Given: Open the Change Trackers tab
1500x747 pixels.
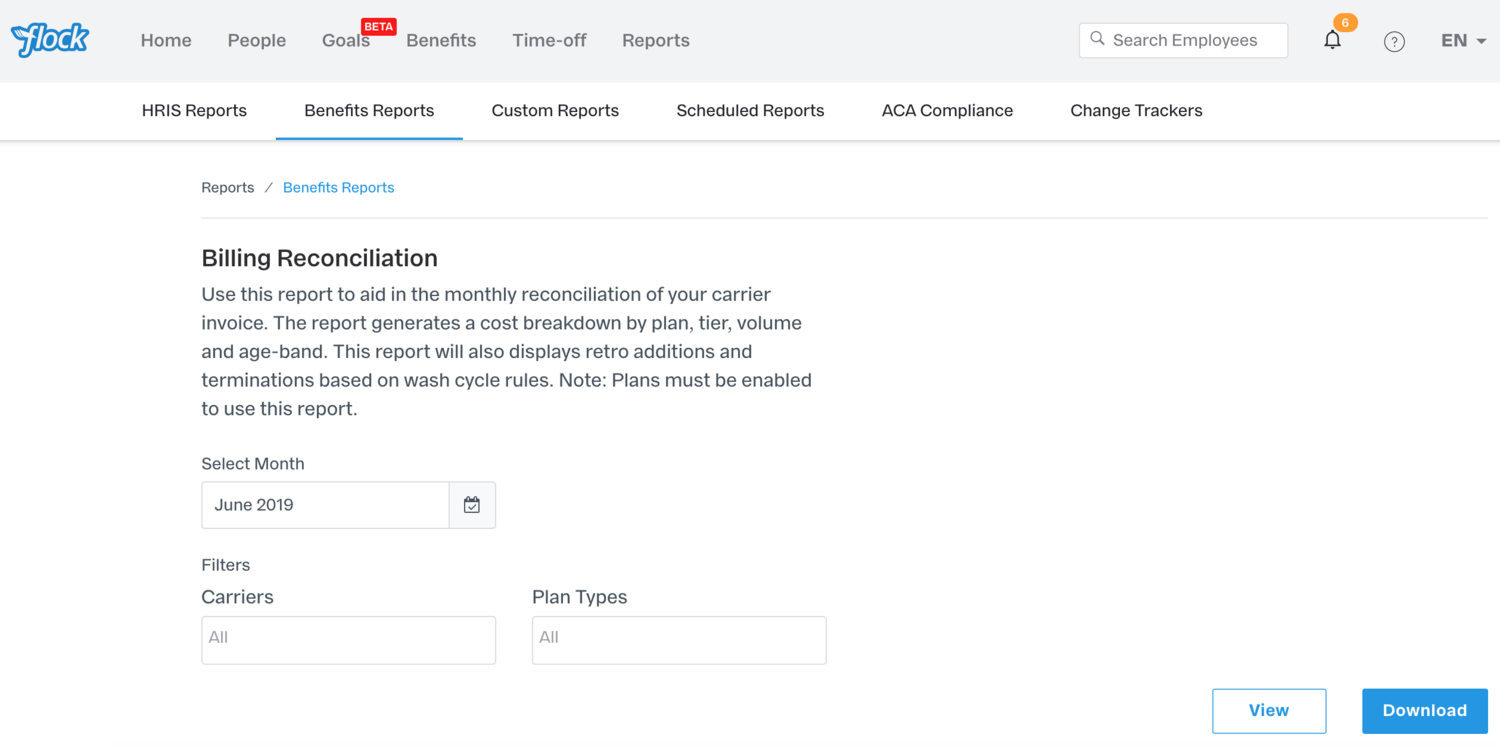Looking at the screenshot, I should click(1136, 111).
